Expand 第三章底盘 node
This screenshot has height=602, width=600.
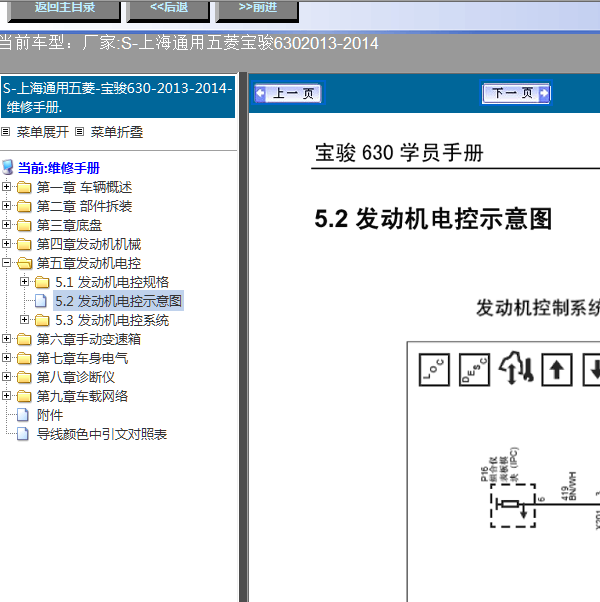point(6,225)
